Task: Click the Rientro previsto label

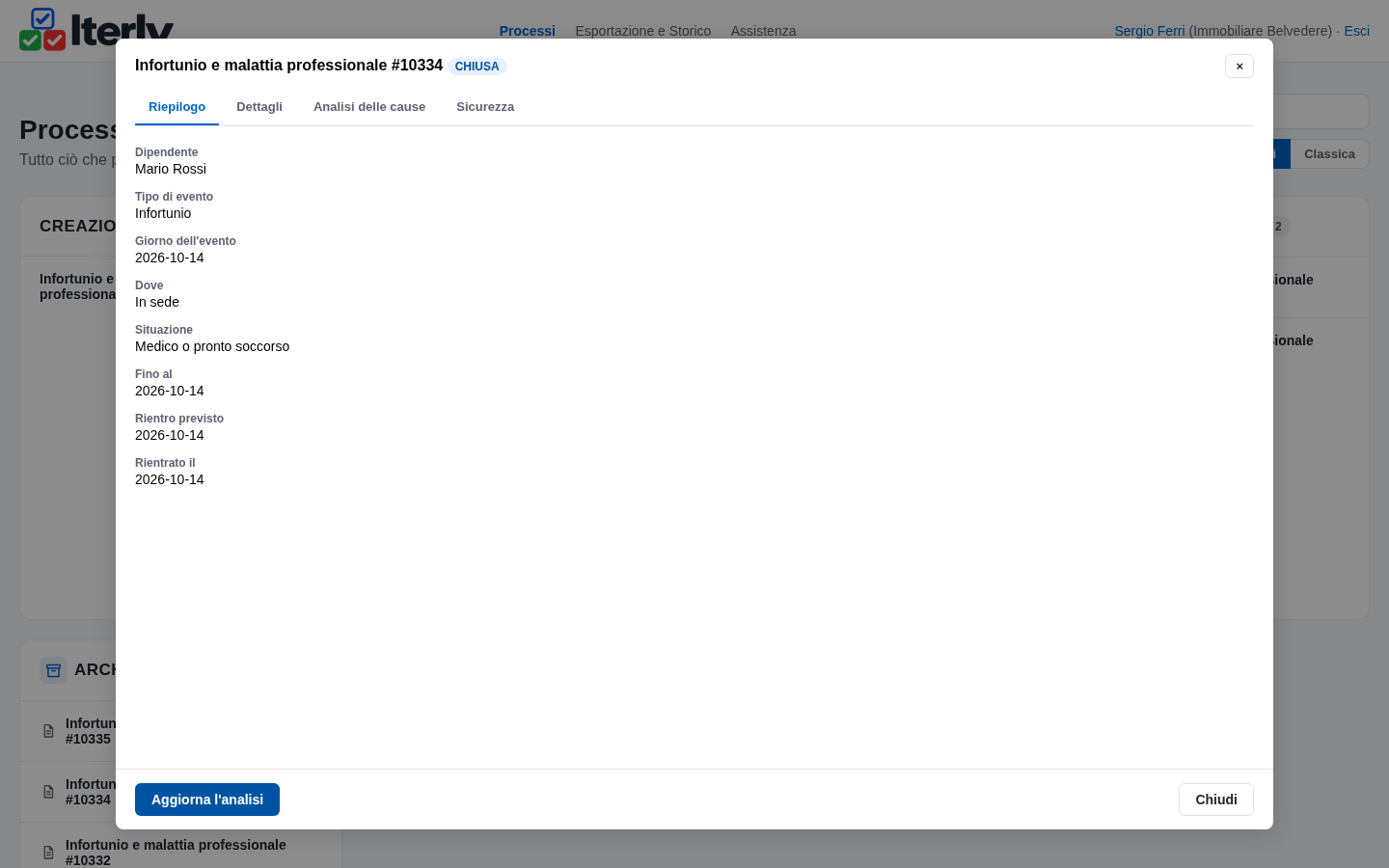Action: [x=179, y=419]
